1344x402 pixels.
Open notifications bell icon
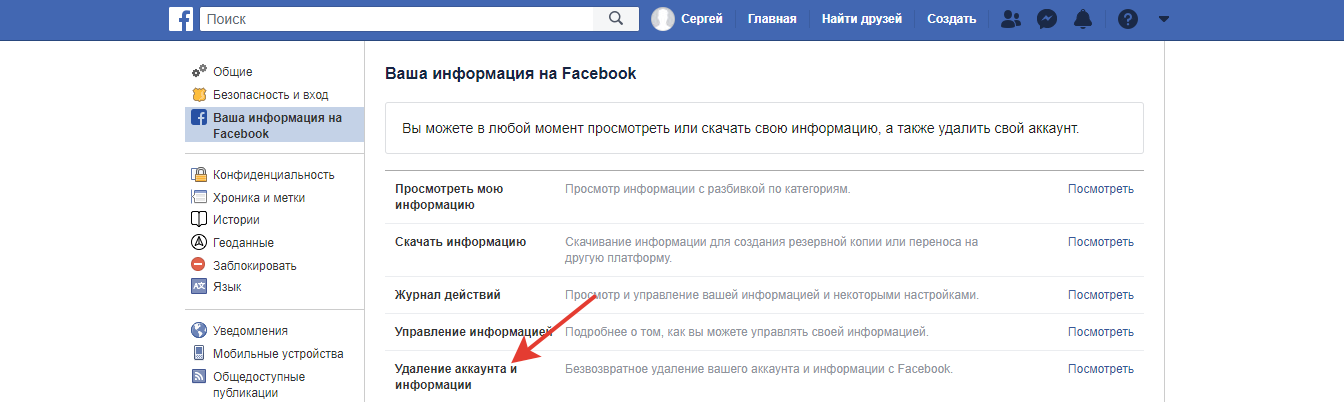[x=1083, y=19]
